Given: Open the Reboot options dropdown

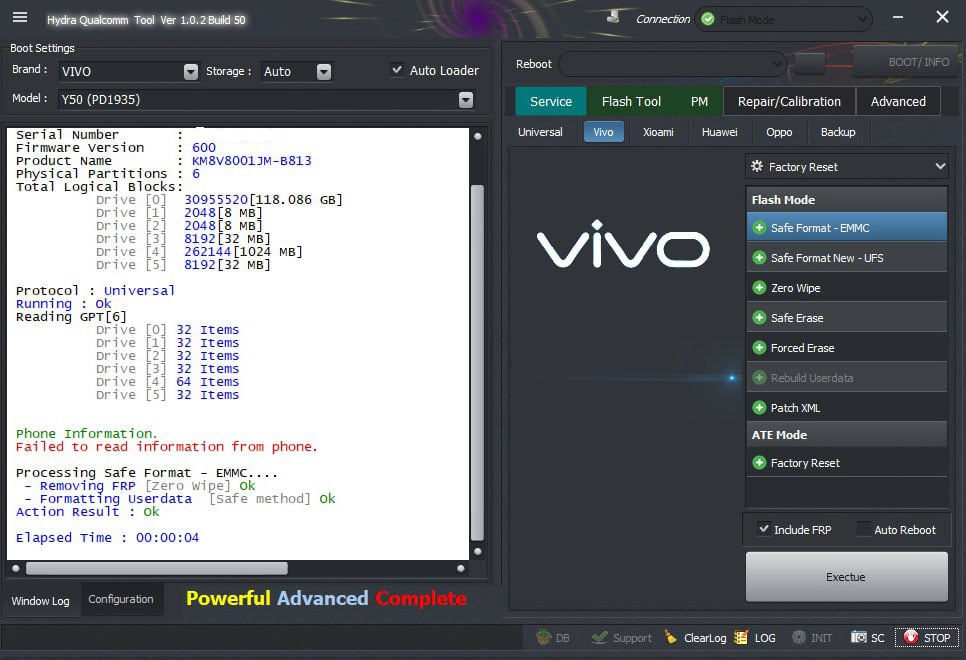Looking at the screenshot, I should [x=673, y=63].
